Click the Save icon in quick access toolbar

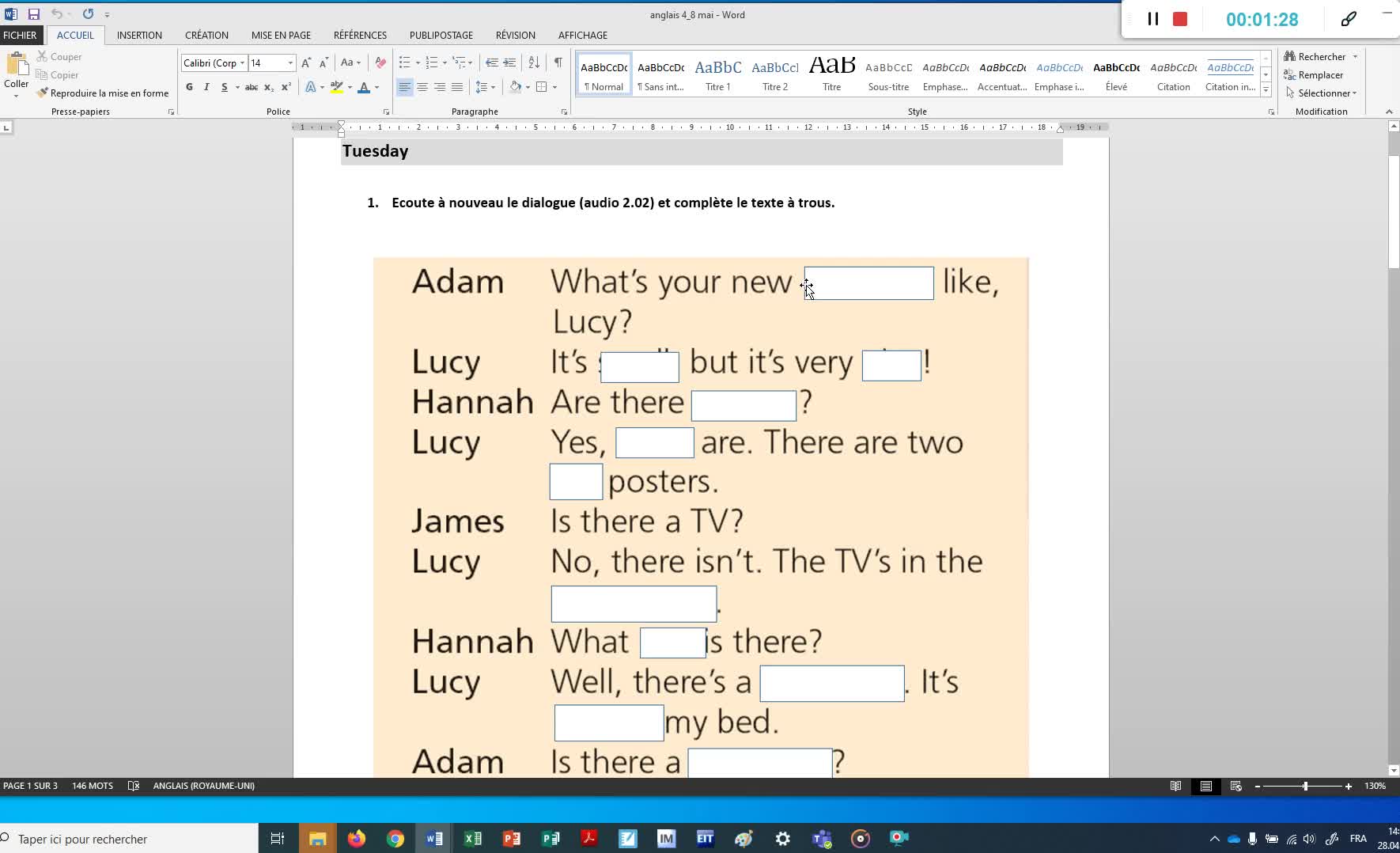(34, 14)
